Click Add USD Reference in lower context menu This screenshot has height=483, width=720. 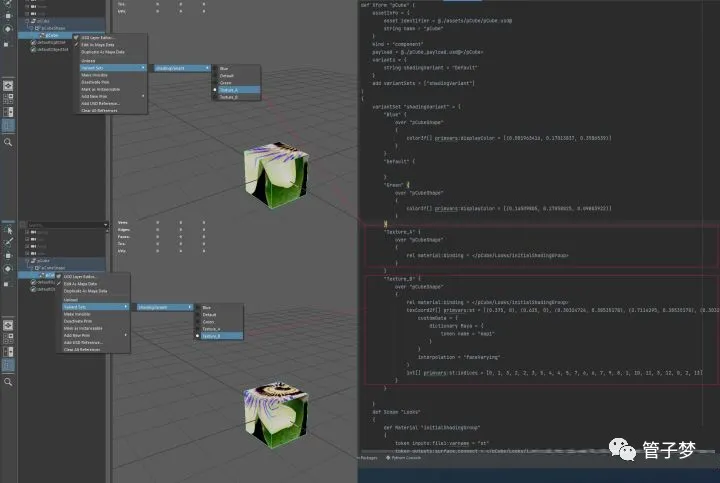click(x=85, y=342)
